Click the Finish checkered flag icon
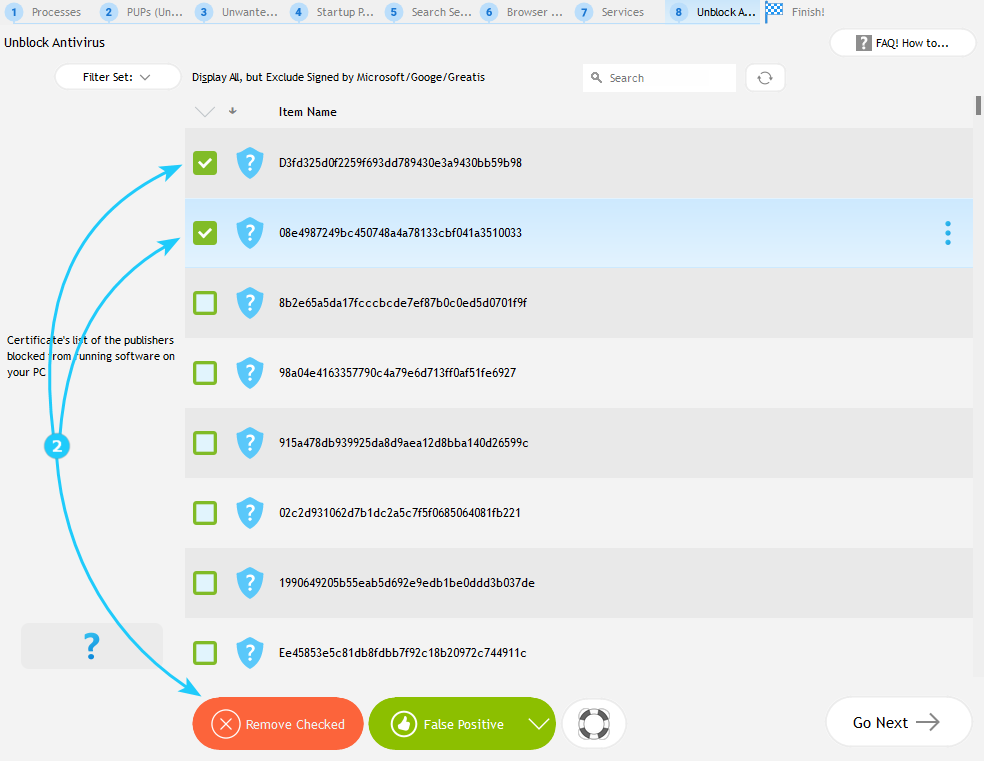This screenshot has height=761, width=984. tap(775, 12)
